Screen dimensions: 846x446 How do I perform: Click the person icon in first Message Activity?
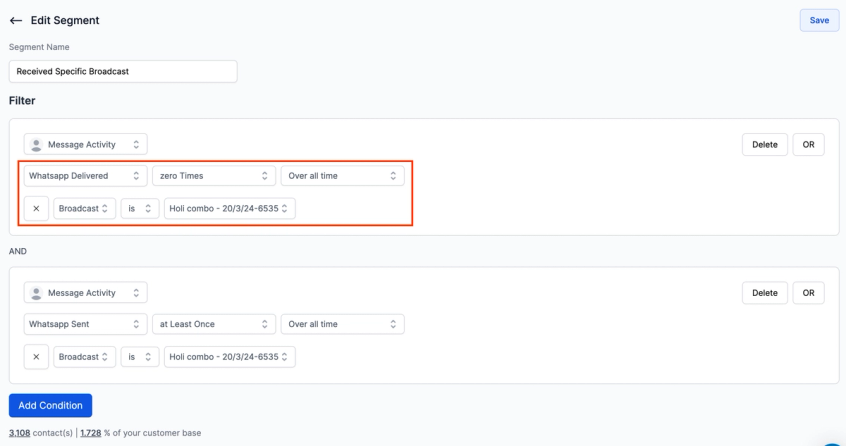tap(36, 145)
